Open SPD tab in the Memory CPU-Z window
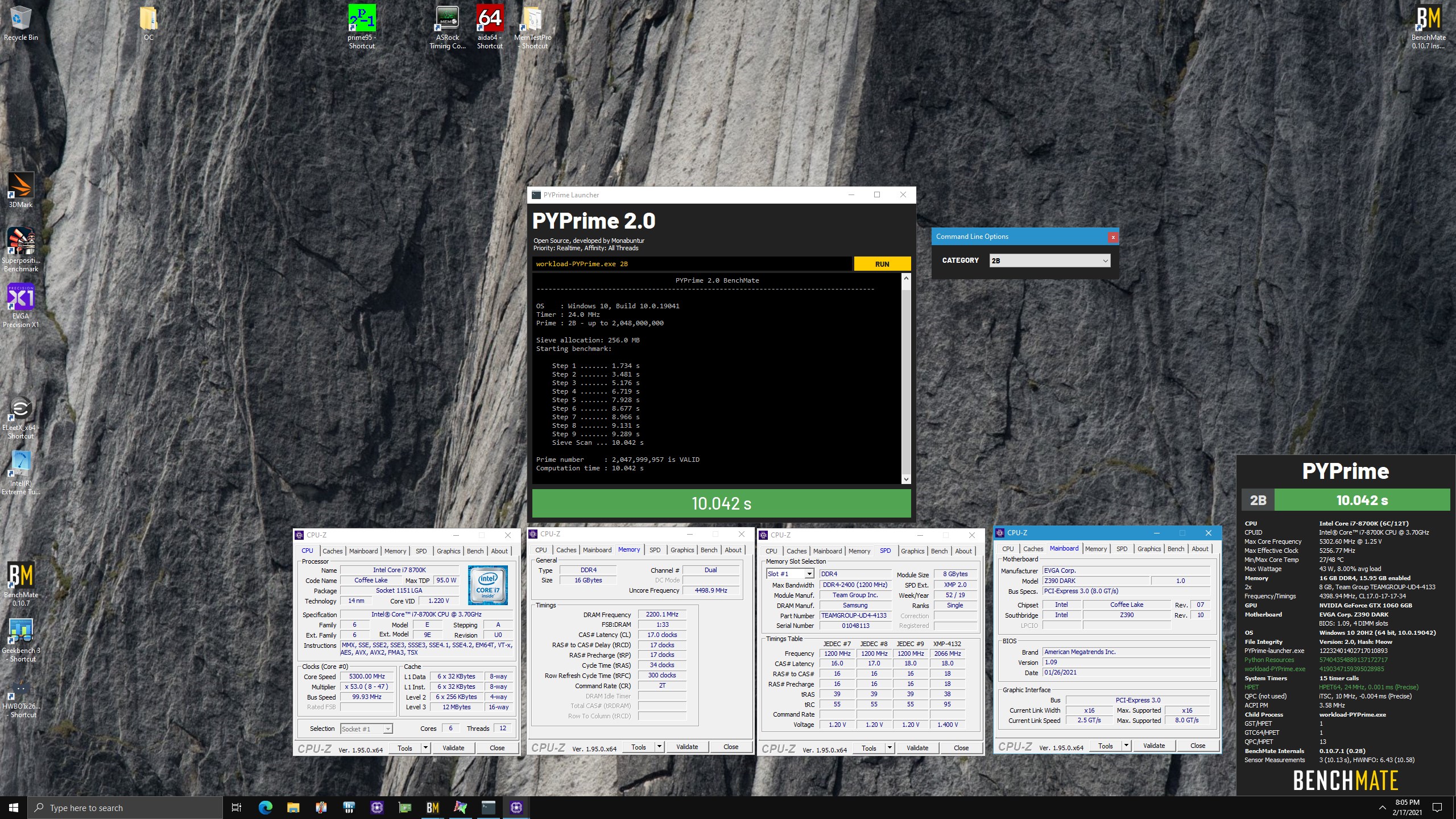The image size is (1456, 819). [655, 550]
